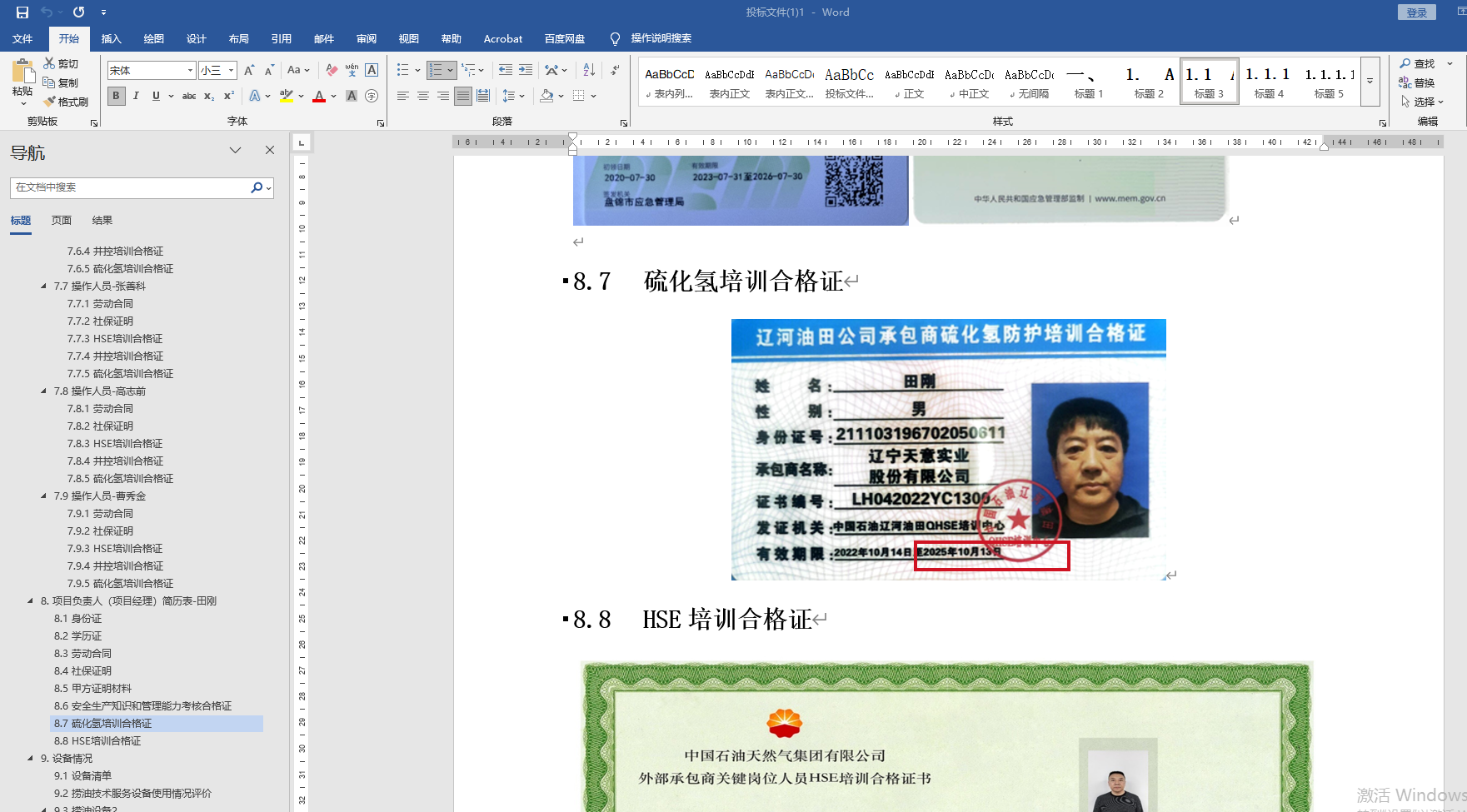Screen dimensions: 1467x812
Task: Click the enclosed character (字) icon
Action: [372, 96]
